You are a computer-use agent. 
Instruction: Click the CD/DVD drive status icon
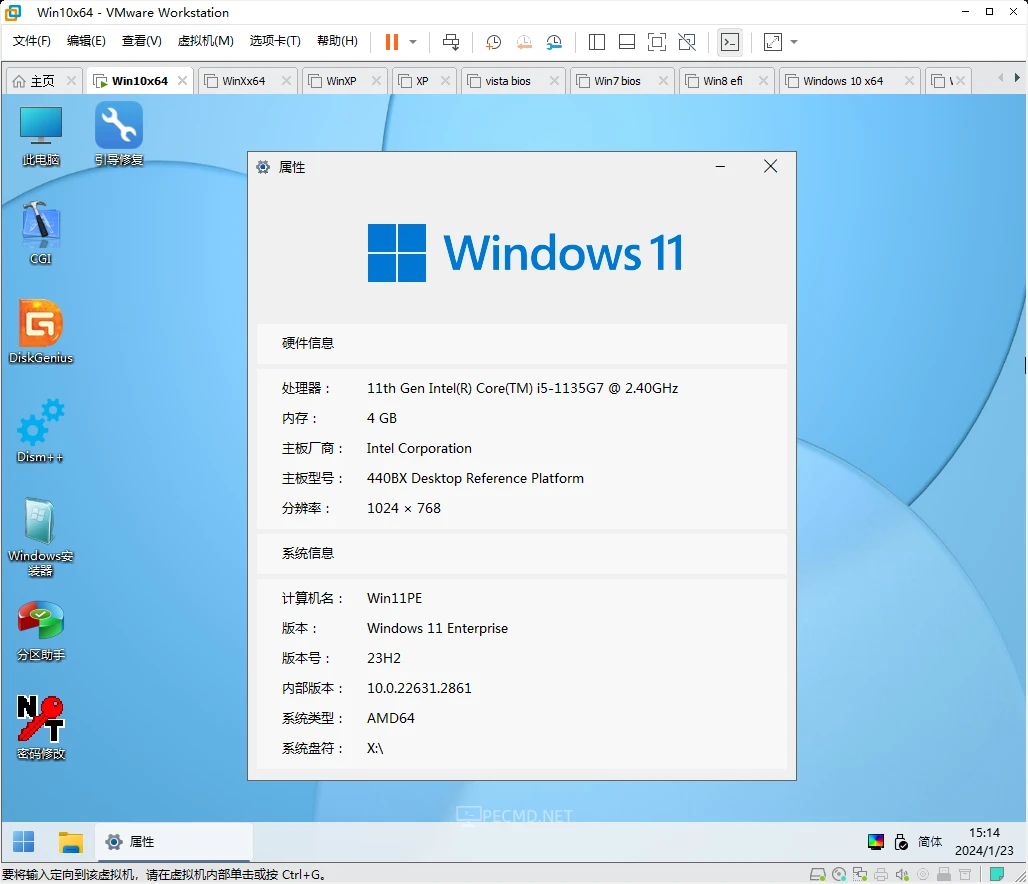[x=839, y=874]
